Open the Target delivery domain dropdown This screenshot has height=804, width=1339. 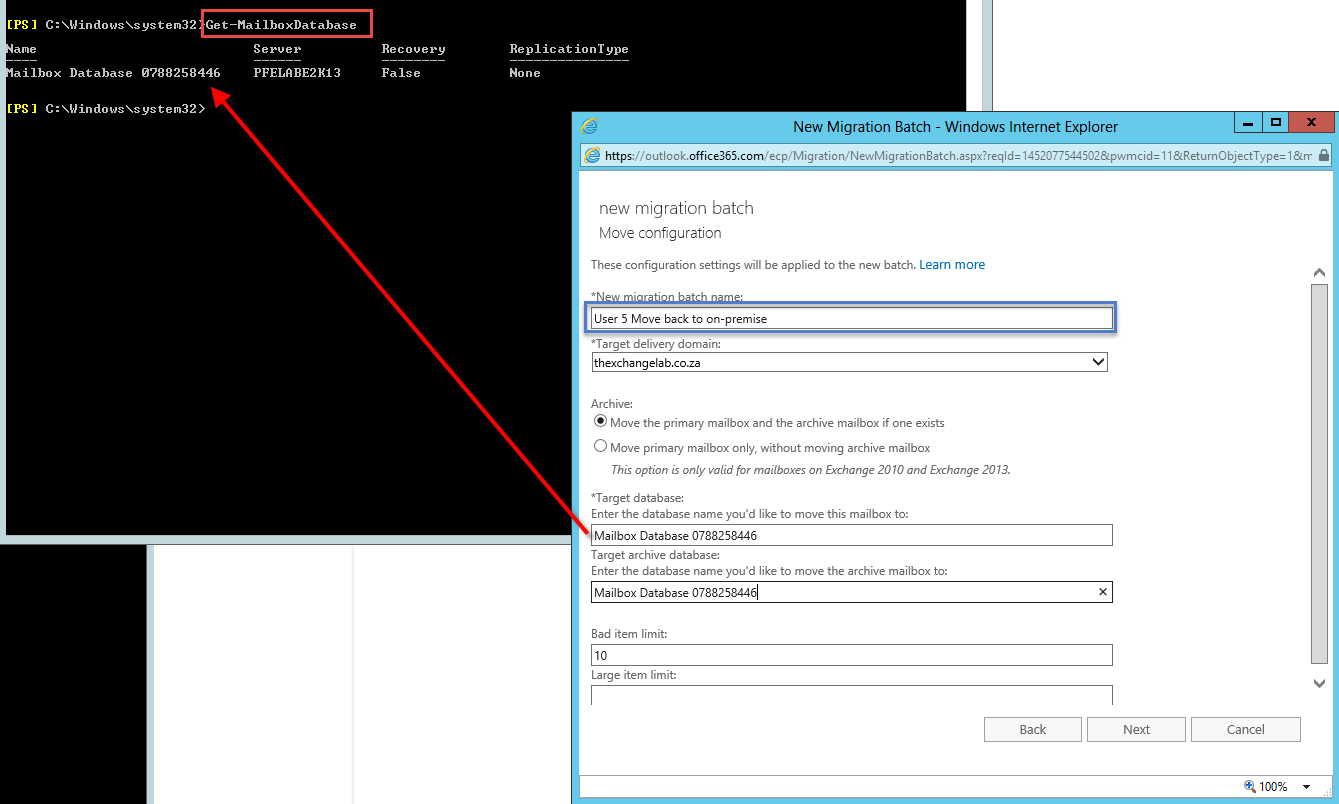pyautogui.click(x=1098, y=362)
